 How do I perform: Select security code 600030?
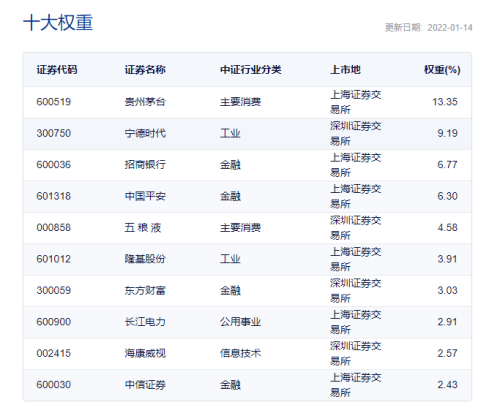pos(54,385)
